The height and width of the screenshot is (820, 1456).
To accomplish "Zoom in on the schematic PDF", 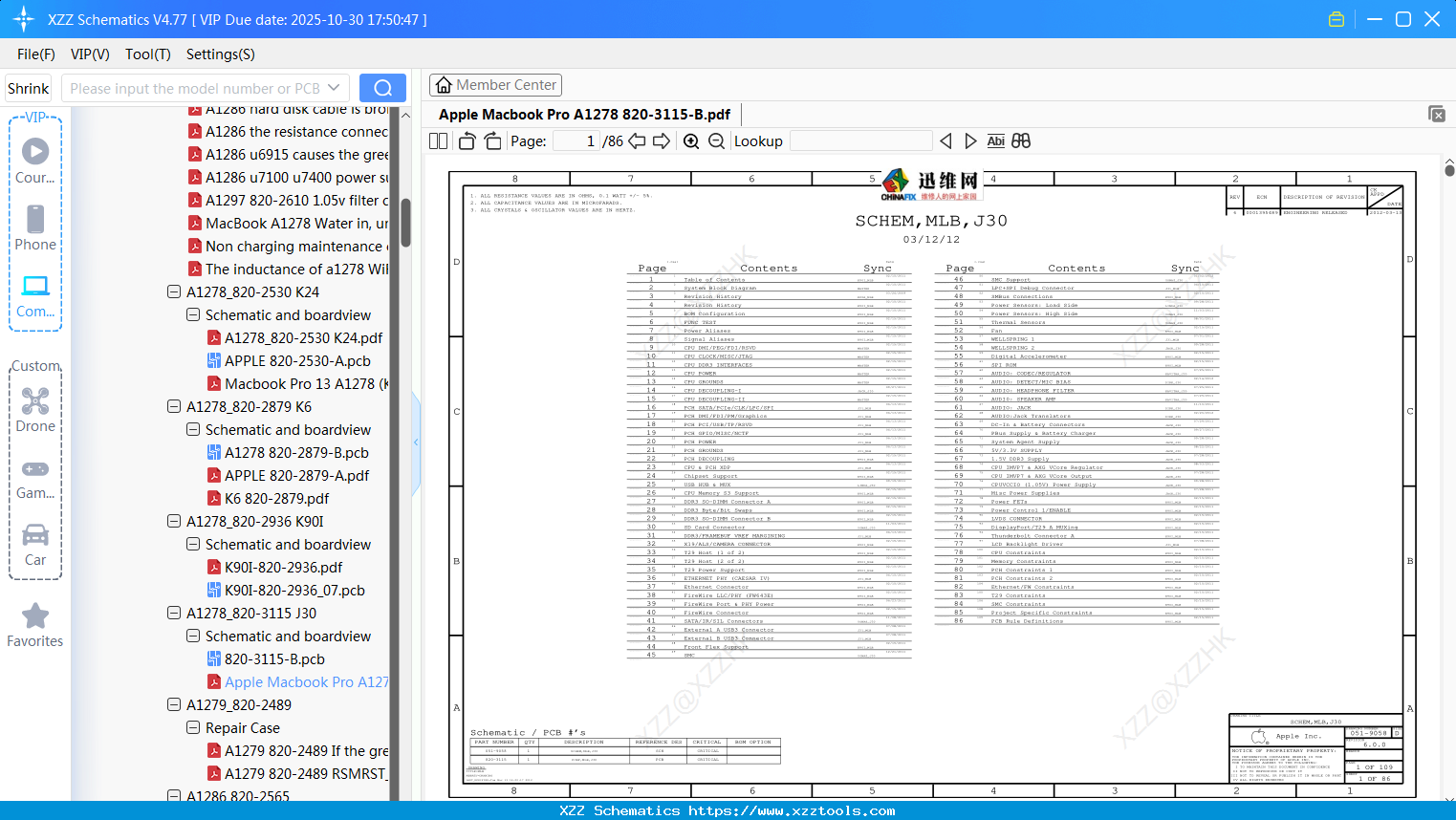I will [691, 141].
